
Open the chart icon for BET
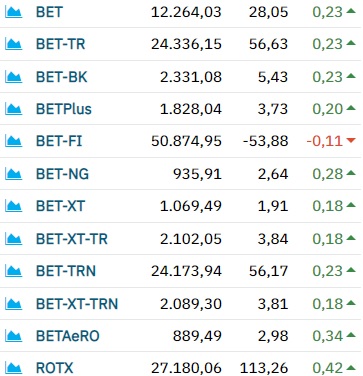[x=14, y=12]
